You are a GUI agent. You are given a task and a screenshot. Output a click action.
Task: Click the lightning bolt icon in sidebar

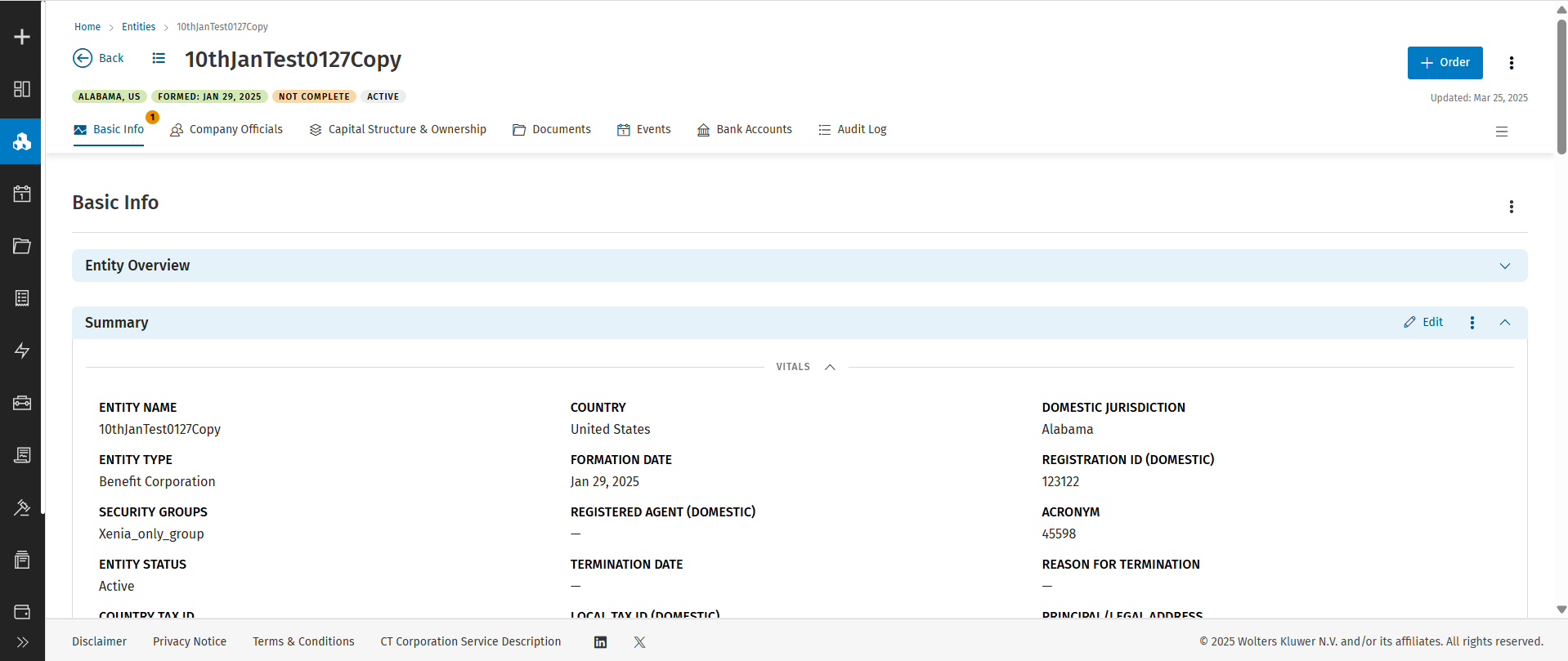click(x=22, y=351)
